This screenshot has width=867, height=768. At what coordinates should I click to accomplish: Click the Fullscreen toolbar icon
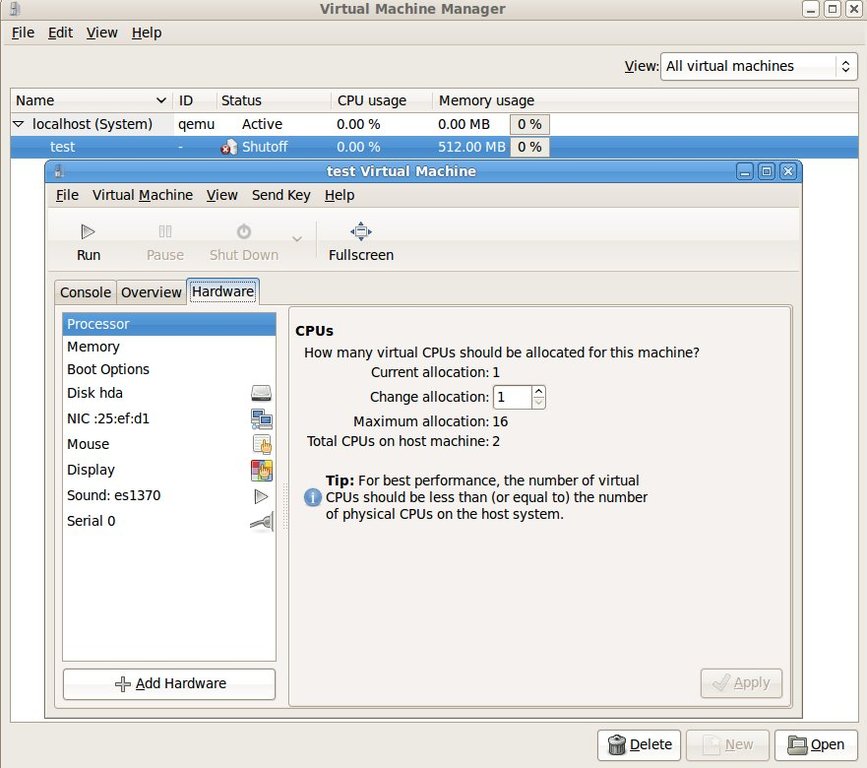point(361,232)
